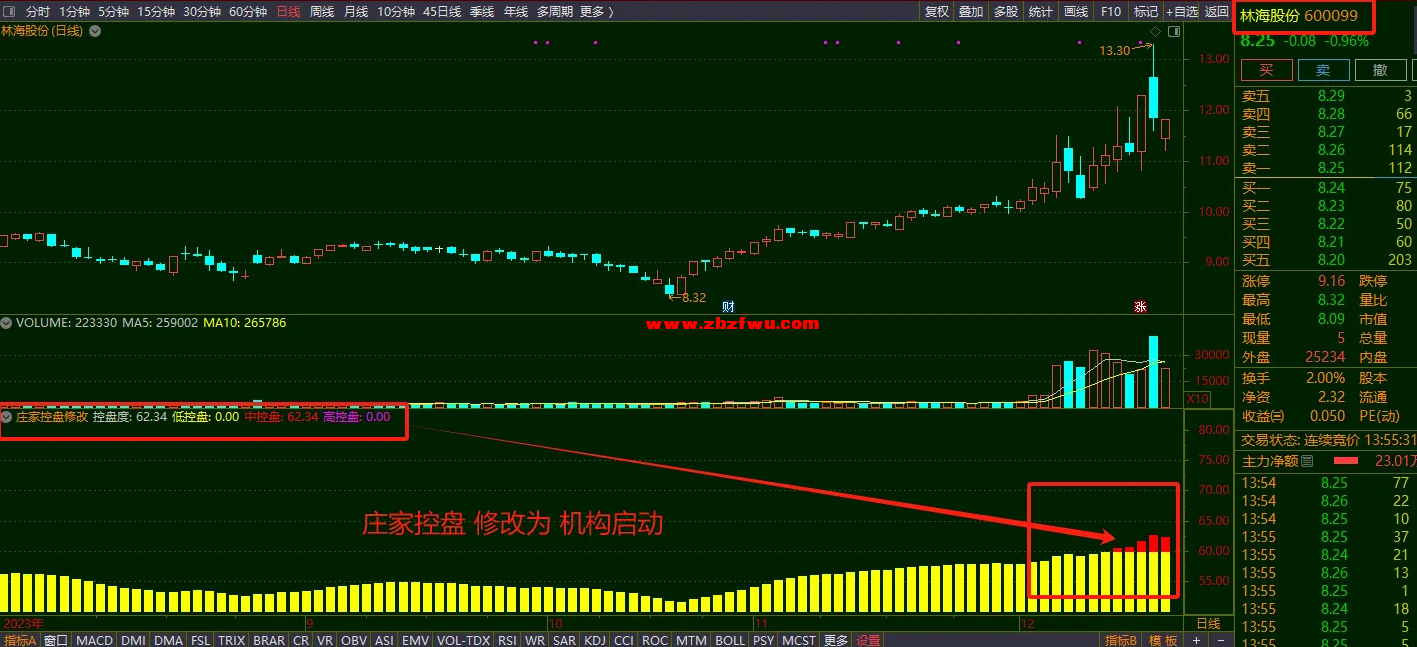
Task: Select the 30分钟 period
Action: pos(202,12)
